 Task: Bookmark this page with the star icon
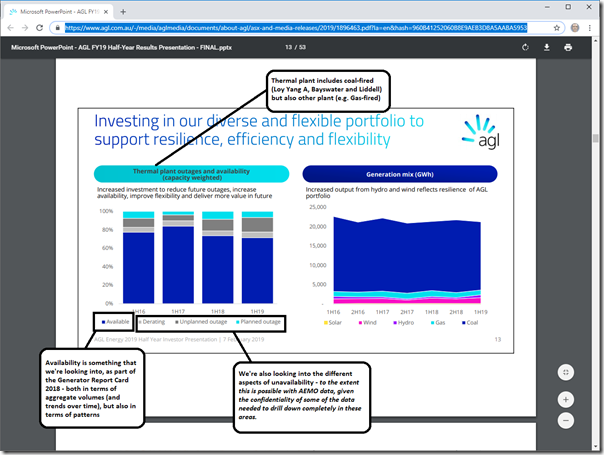coord(557,28)
